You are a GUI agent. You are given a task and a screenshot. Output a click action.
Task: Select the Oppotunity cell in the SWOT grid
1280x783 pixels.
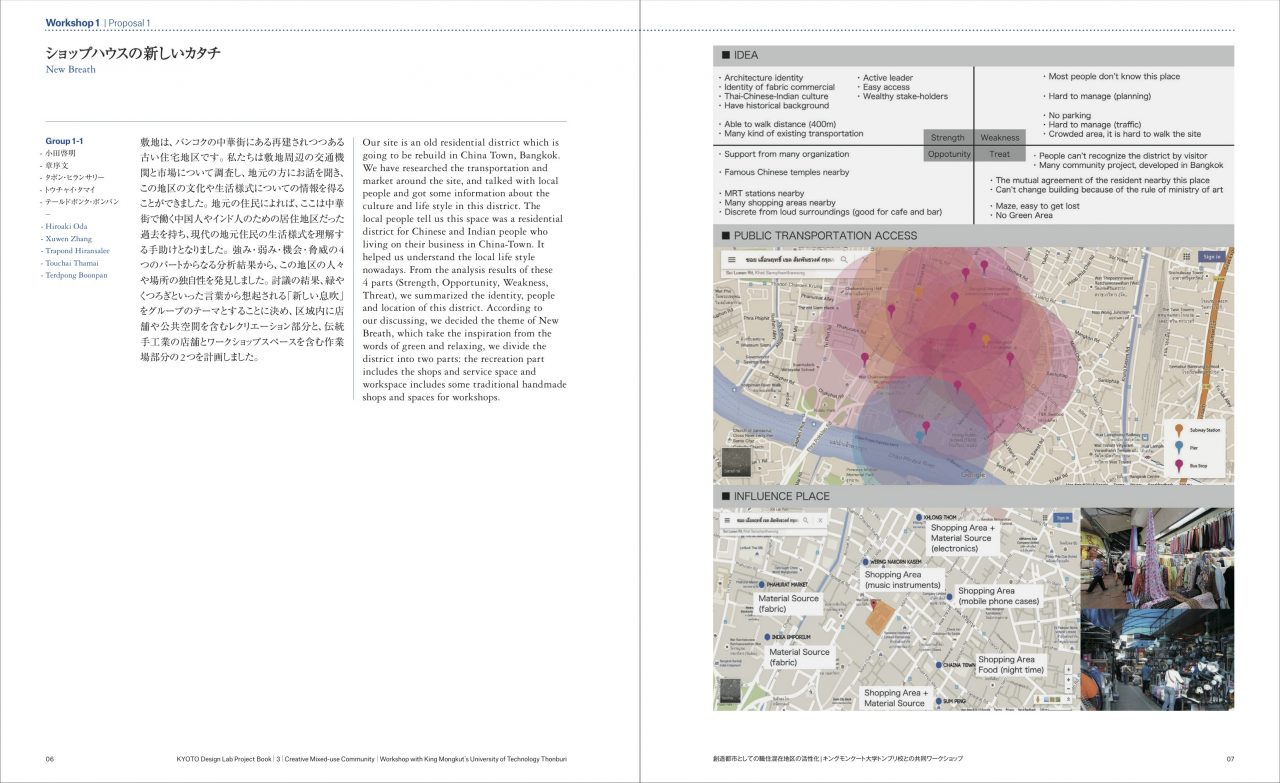[x=949, y=154]
